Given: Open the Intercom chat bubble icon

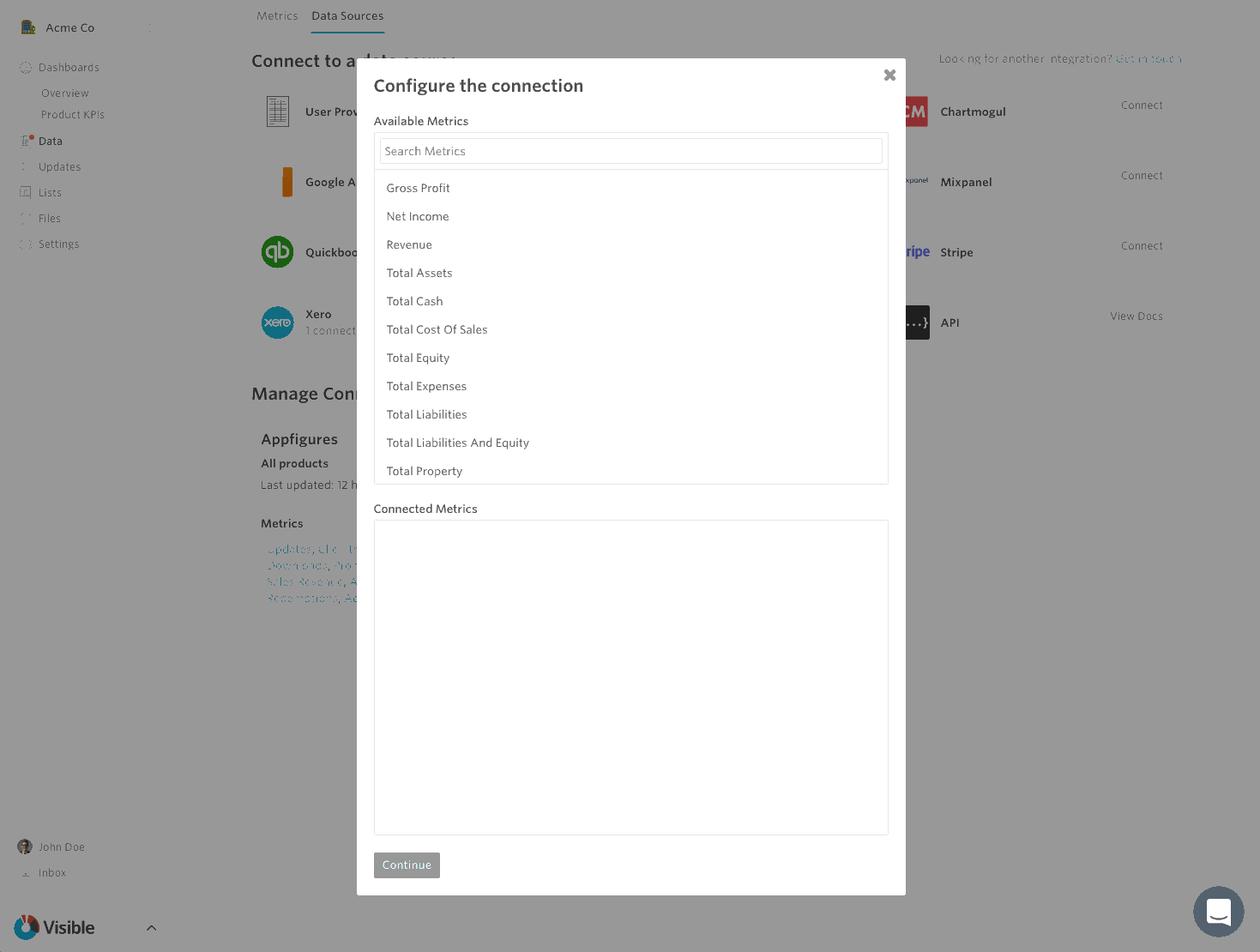Looking at the screenshot, I should click(x=1218, y=911).
